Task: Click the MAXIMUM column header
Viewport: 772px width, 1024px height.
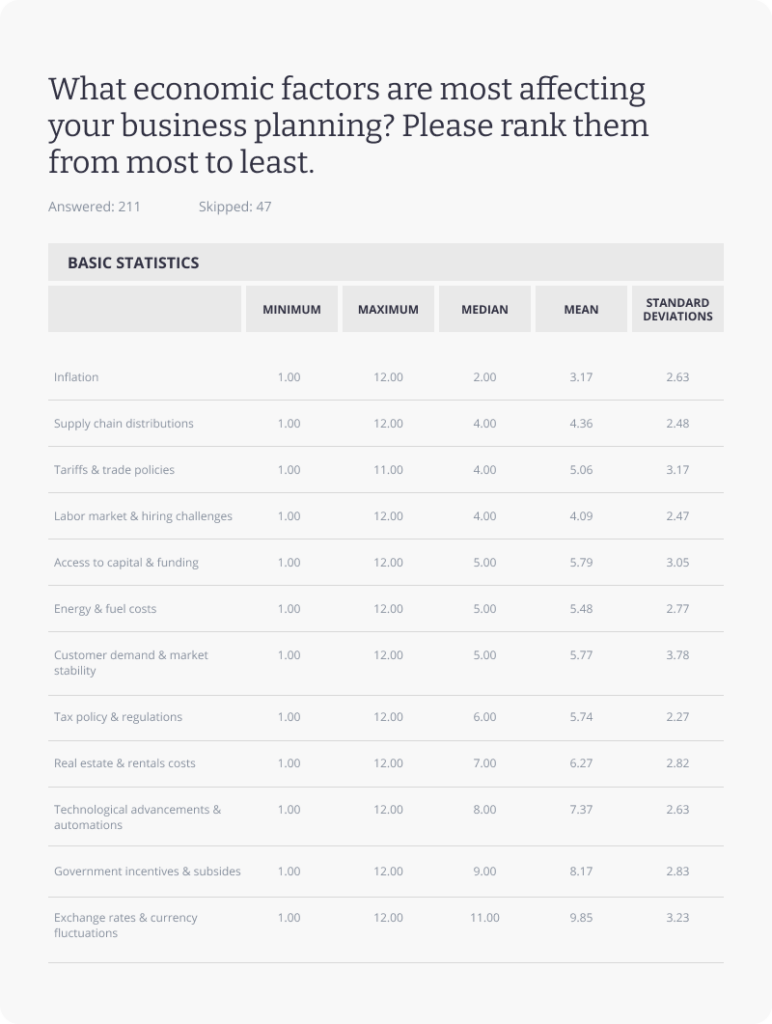Action: pos(388,309)
